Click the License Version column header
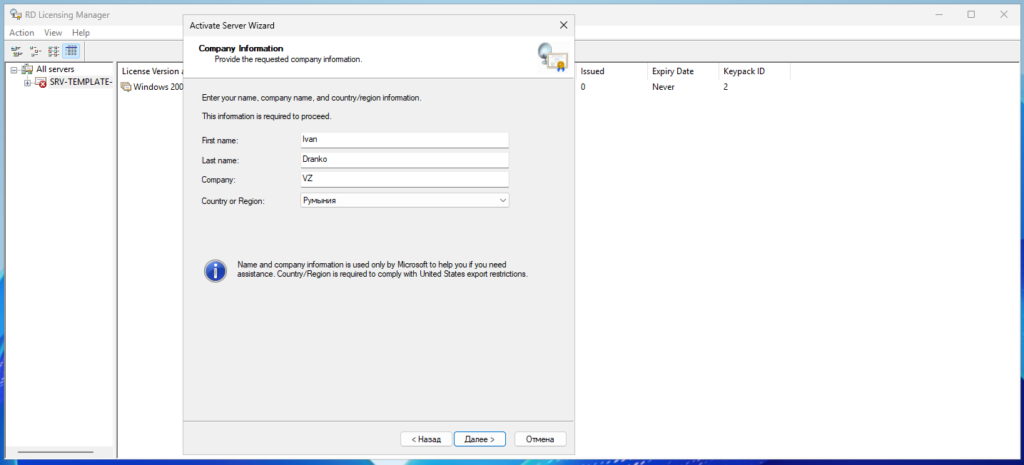The height and width of the screenshot is (465, 1024). pyautogui.click(x=152, y=71)
